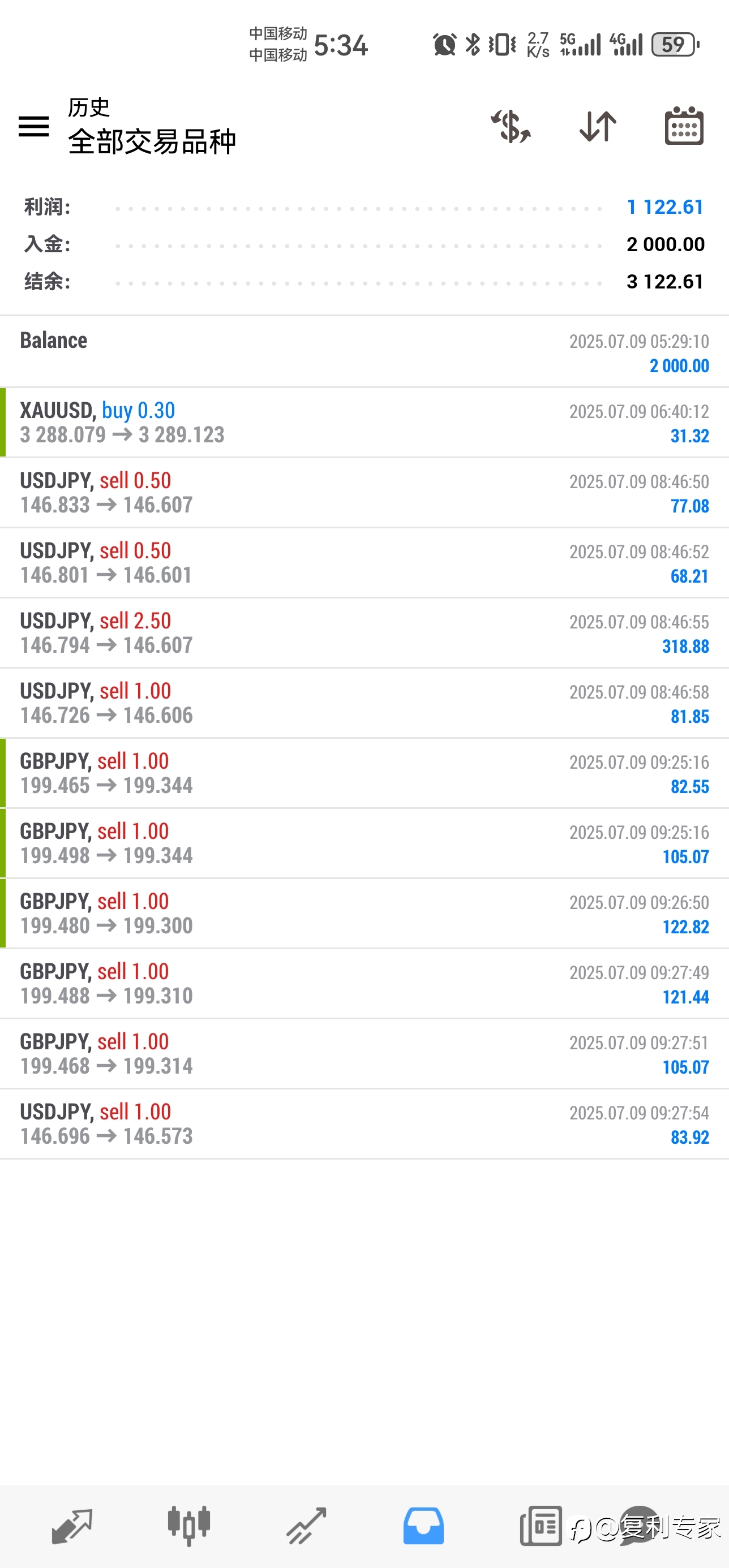Open the calendar date range icon
Image resolution: width=729 pixels, height=1568 pixels.
pos(684,126)
